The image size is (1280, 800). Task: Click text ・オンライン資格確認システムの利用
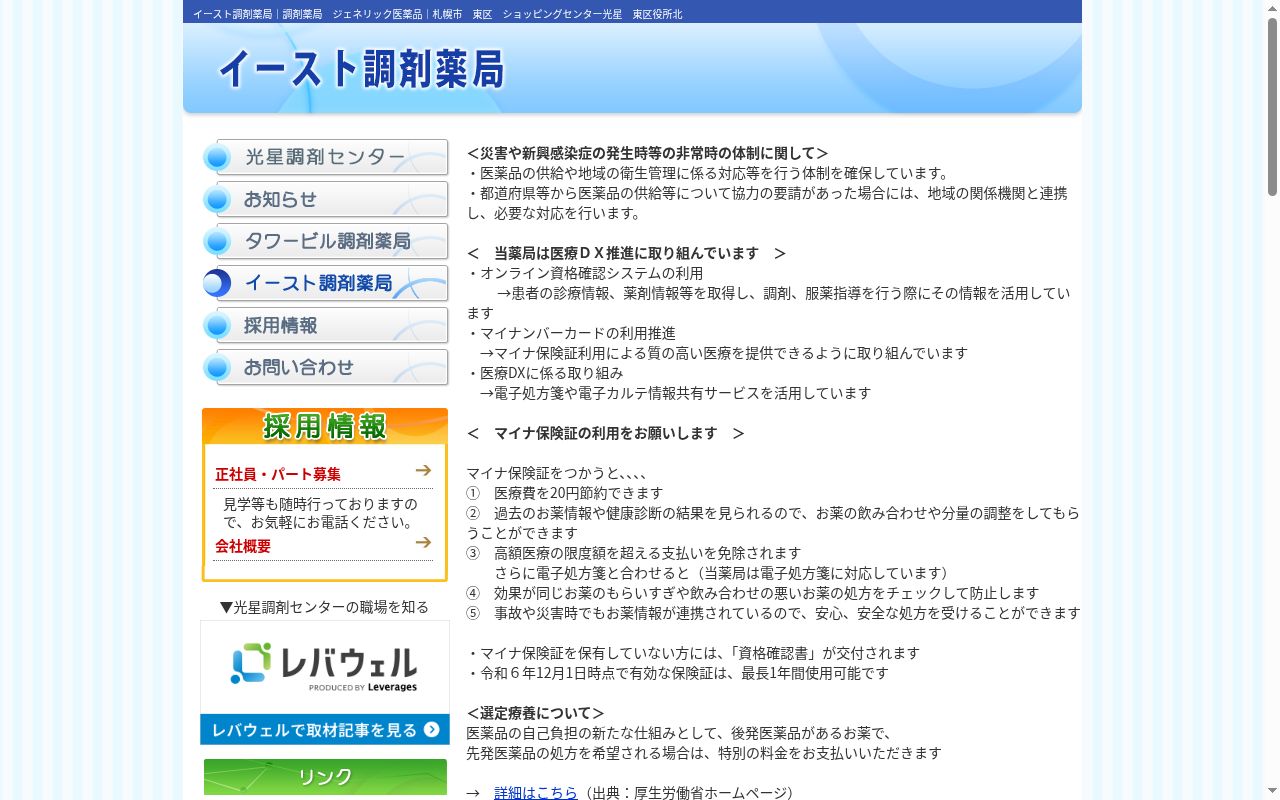(x=585, y=273)
